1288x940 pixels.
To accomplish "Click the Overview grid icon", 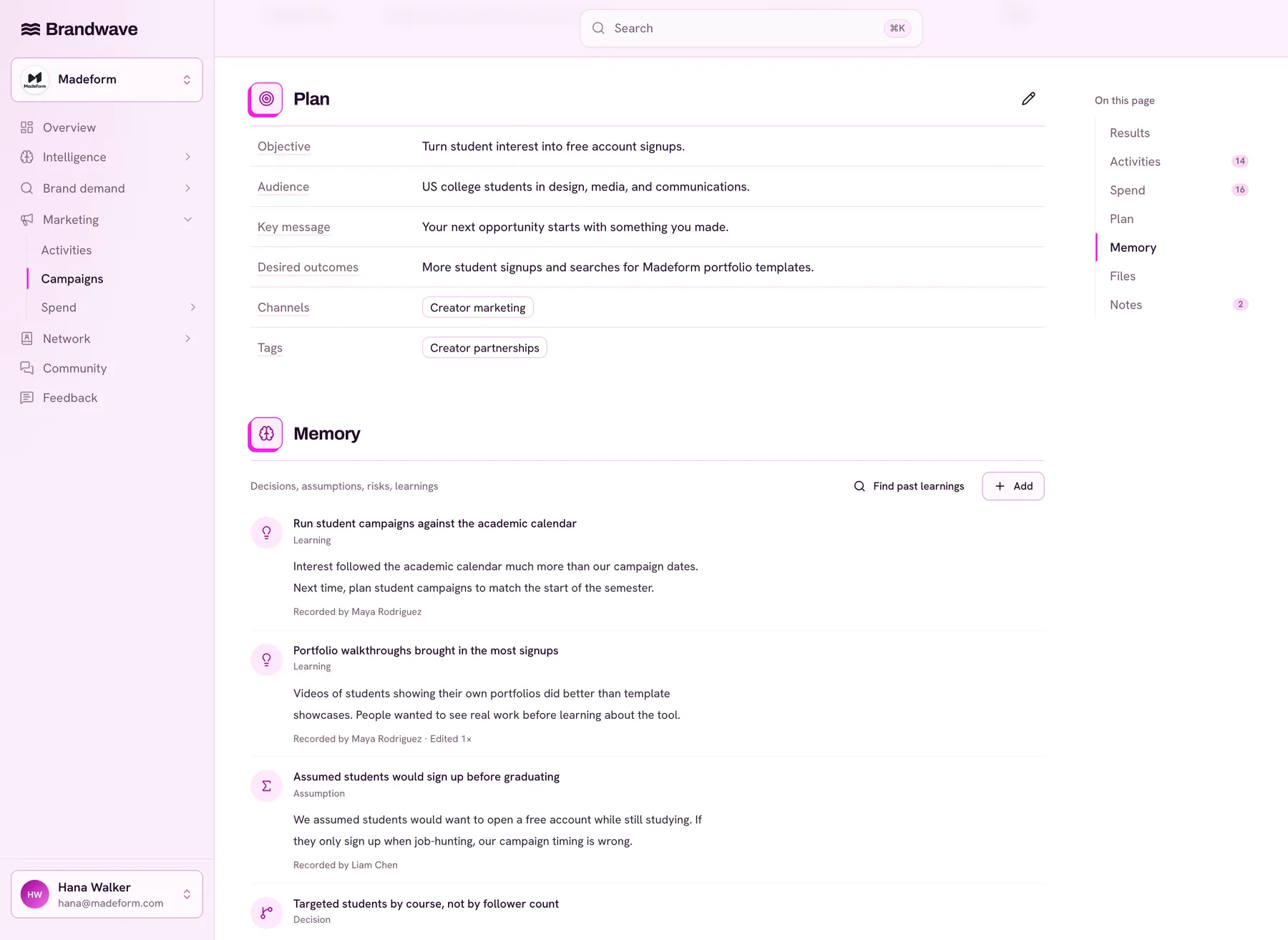I will click(x=27, y=127).
